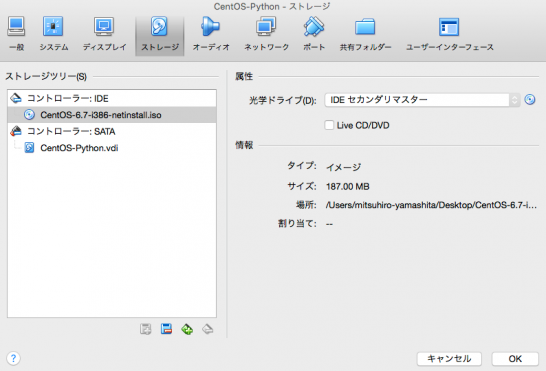Screen dimensions: 546x371
Task: Click the choose optical disk image icon
Action: (530, 100)
